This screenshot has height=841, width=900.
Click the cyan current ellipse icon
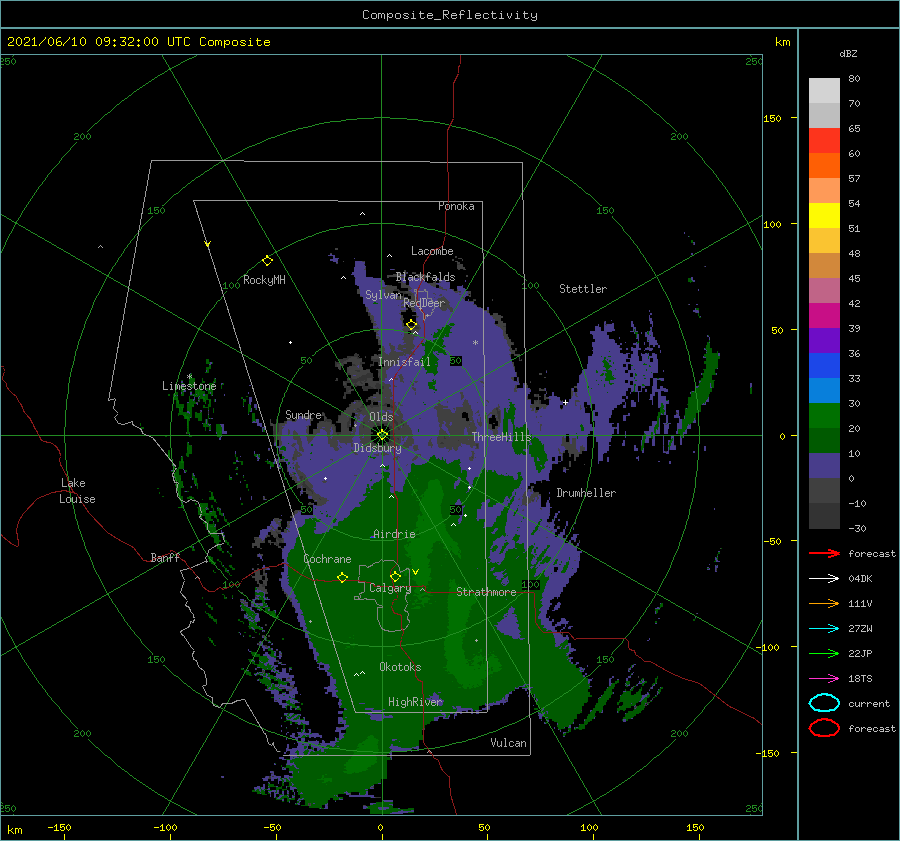pos(824,703)
